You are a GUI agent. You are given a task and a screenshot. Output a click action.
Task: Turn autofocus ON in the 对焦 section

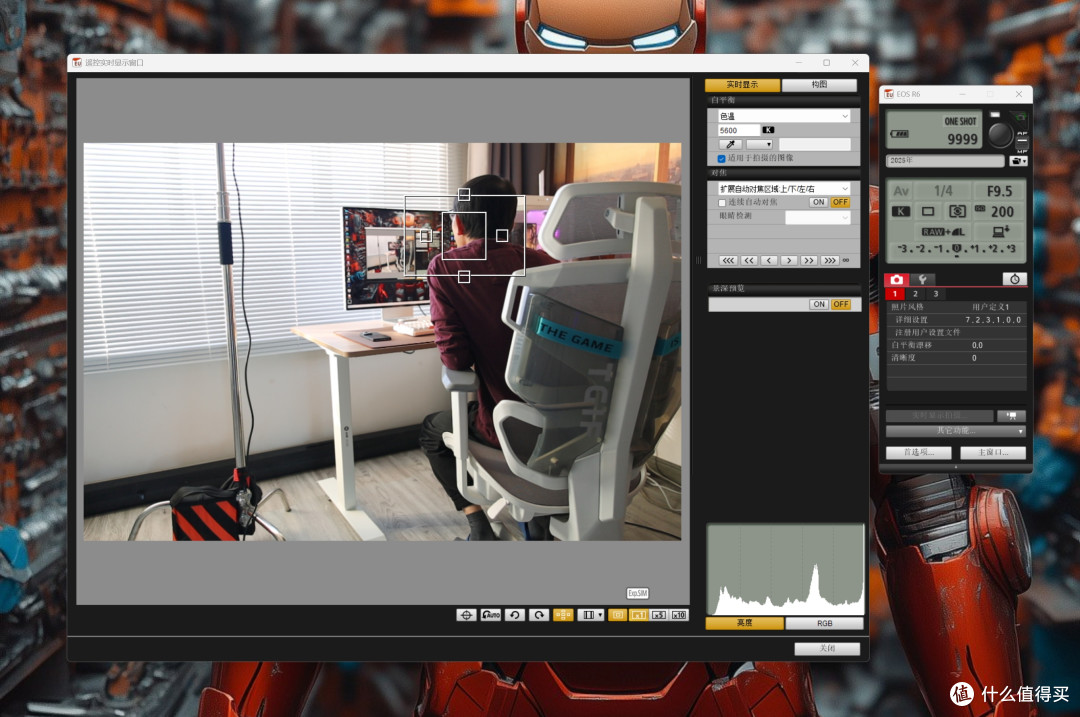coord(818,202)
